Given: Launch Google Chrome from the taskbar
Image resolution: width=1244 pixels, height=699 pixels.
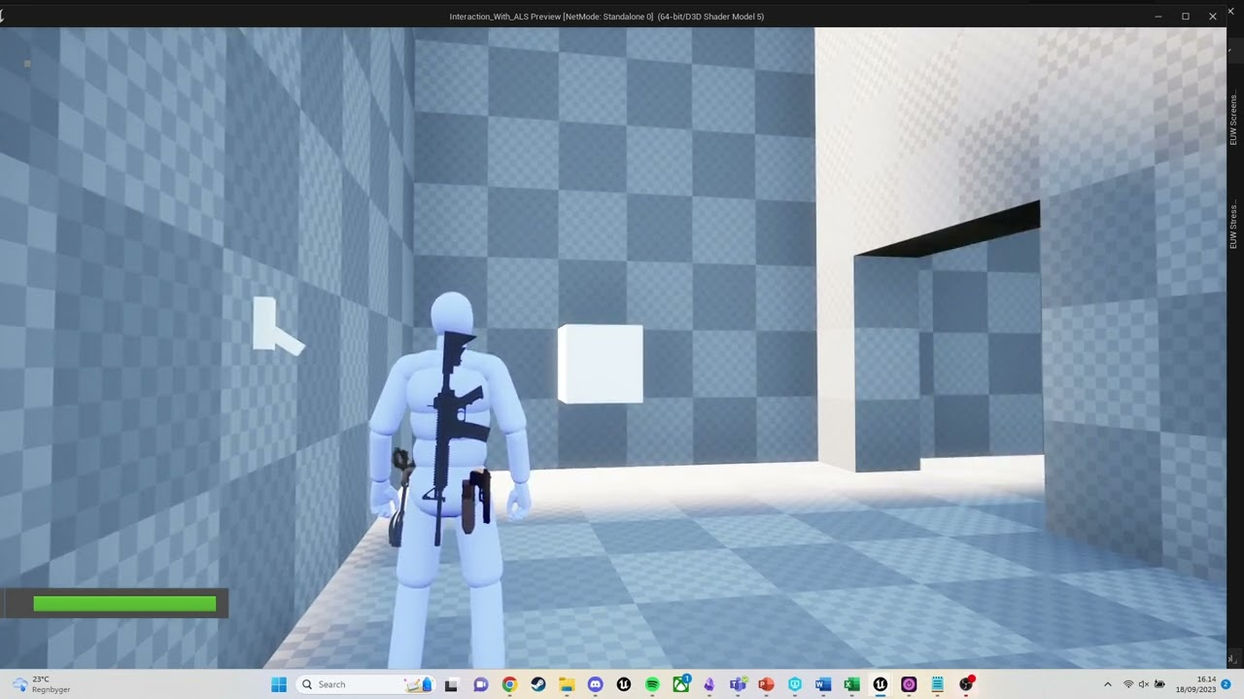Looking at the screenshot, I should coord(509,685).
